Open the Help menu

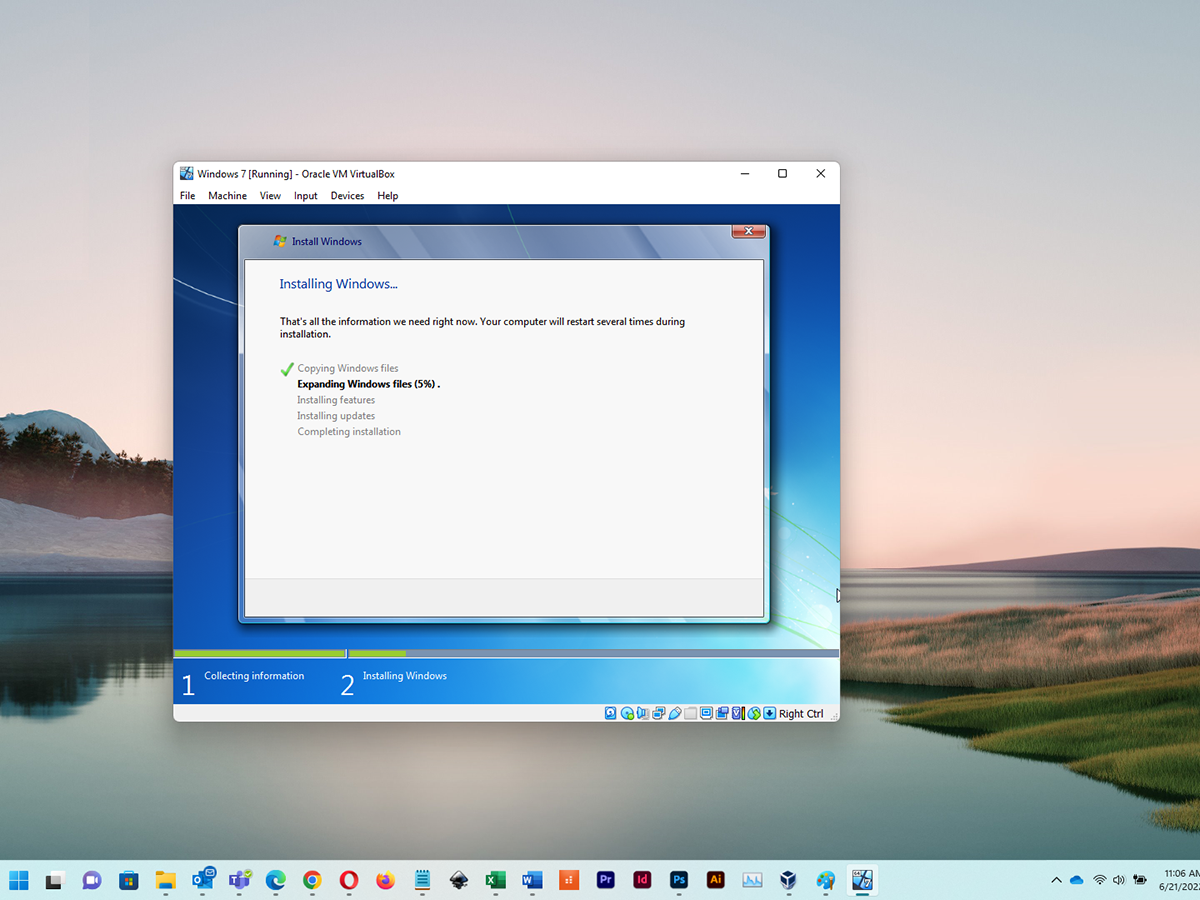point(388,196)
